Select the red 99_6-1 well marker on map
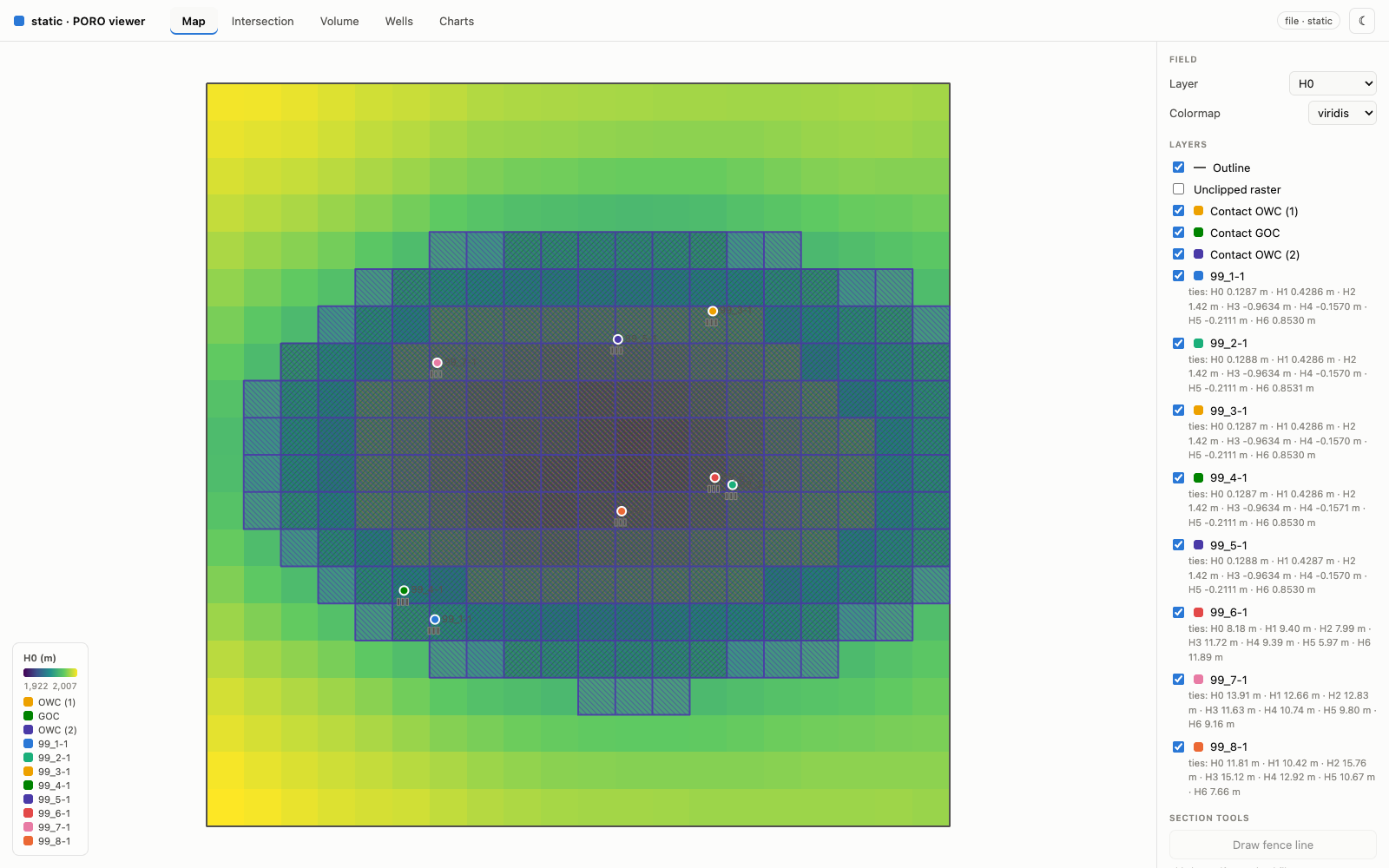Viewport: 1389px width, 868px height. click(x=714, y=477)
